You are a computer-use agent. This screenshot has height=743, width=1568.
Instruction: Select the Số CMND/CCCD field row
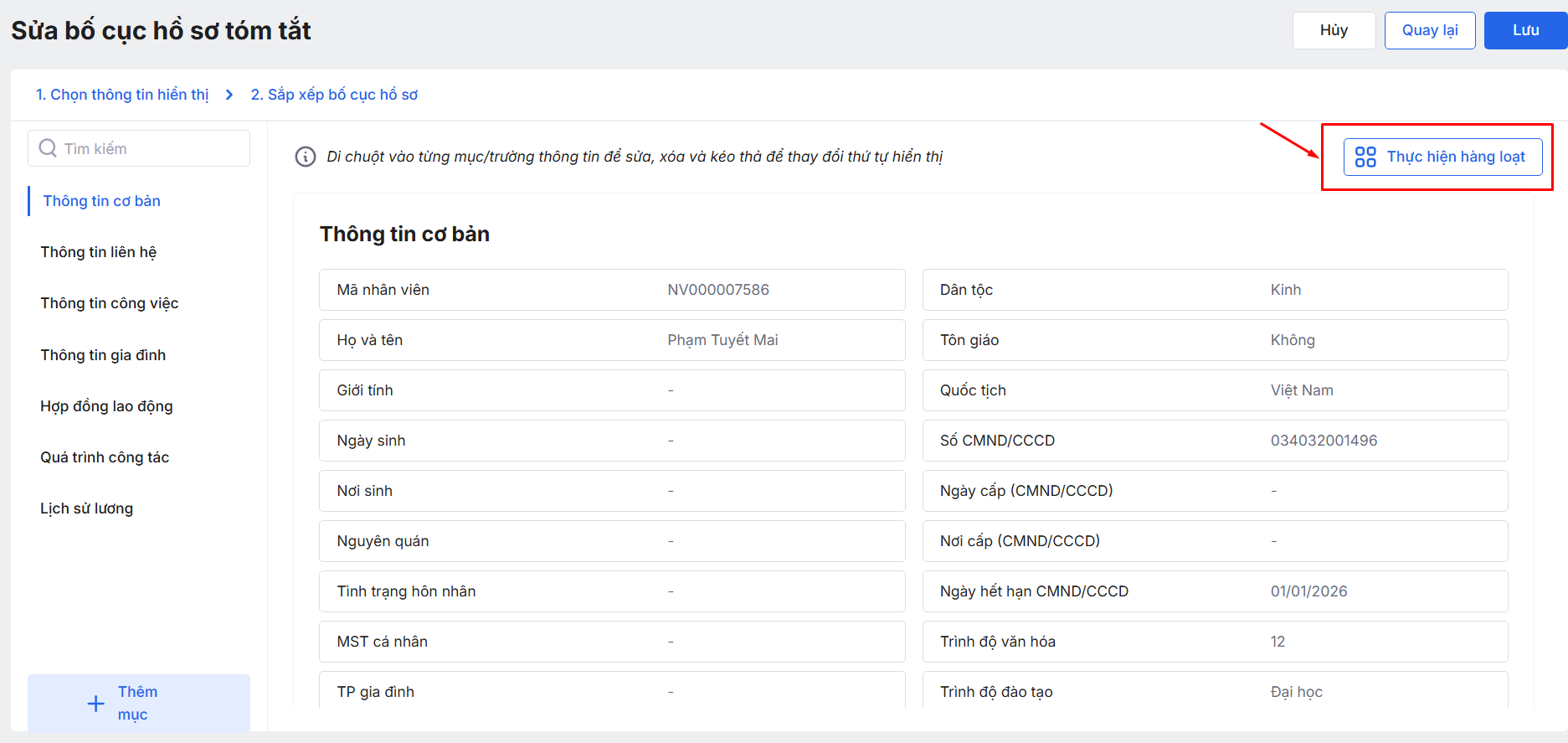1214,441
